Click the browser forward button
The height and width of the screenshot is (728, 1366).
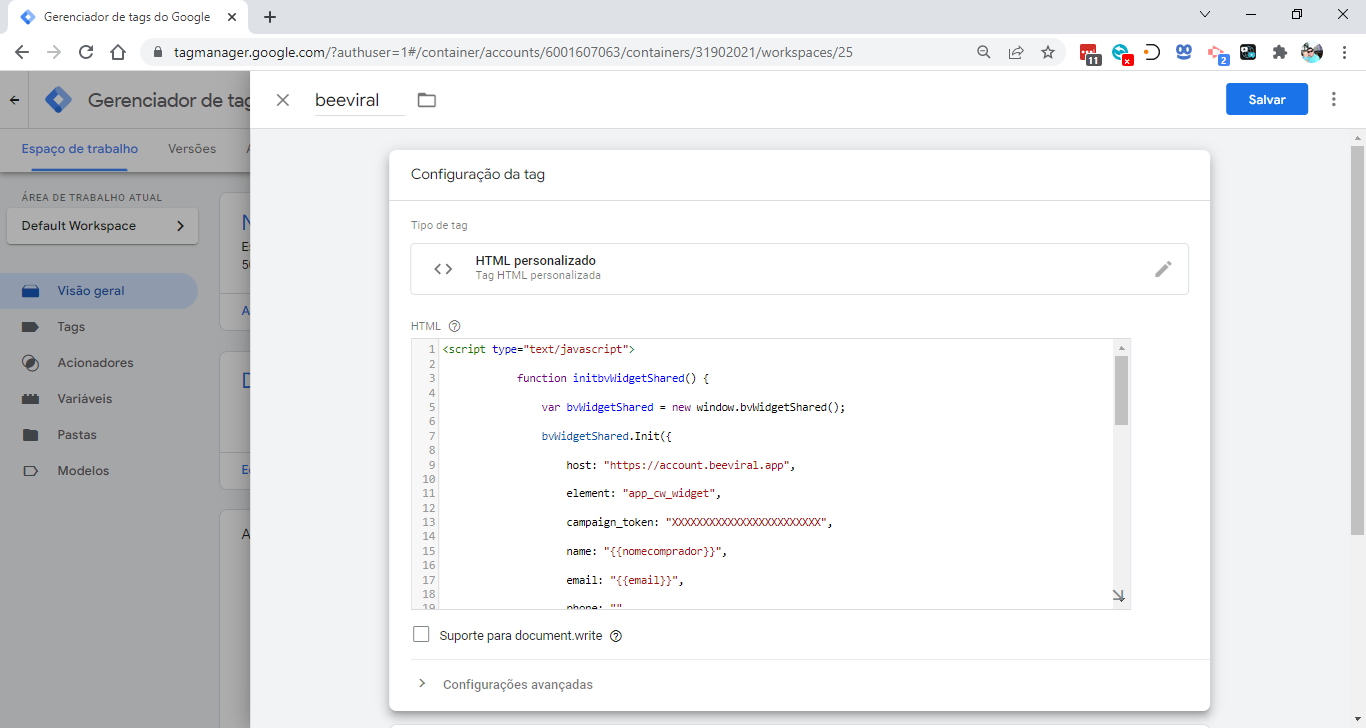[x=54, y=52]
